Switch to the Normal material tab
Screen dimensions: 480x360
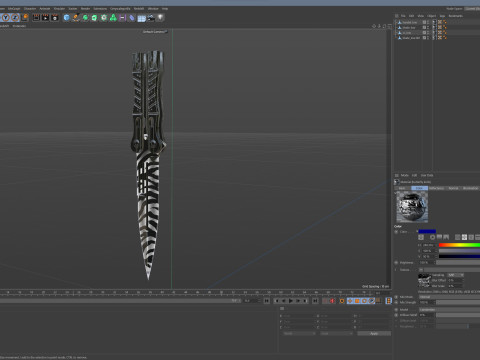coord(453,188)
